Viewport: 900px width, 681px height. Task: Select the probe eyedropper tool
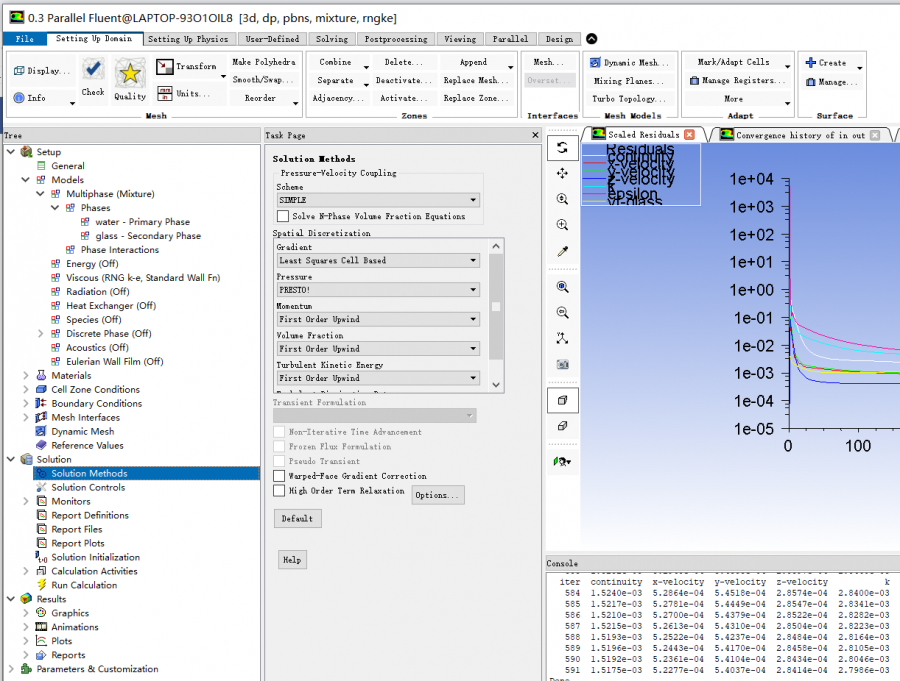pos(562,252)
